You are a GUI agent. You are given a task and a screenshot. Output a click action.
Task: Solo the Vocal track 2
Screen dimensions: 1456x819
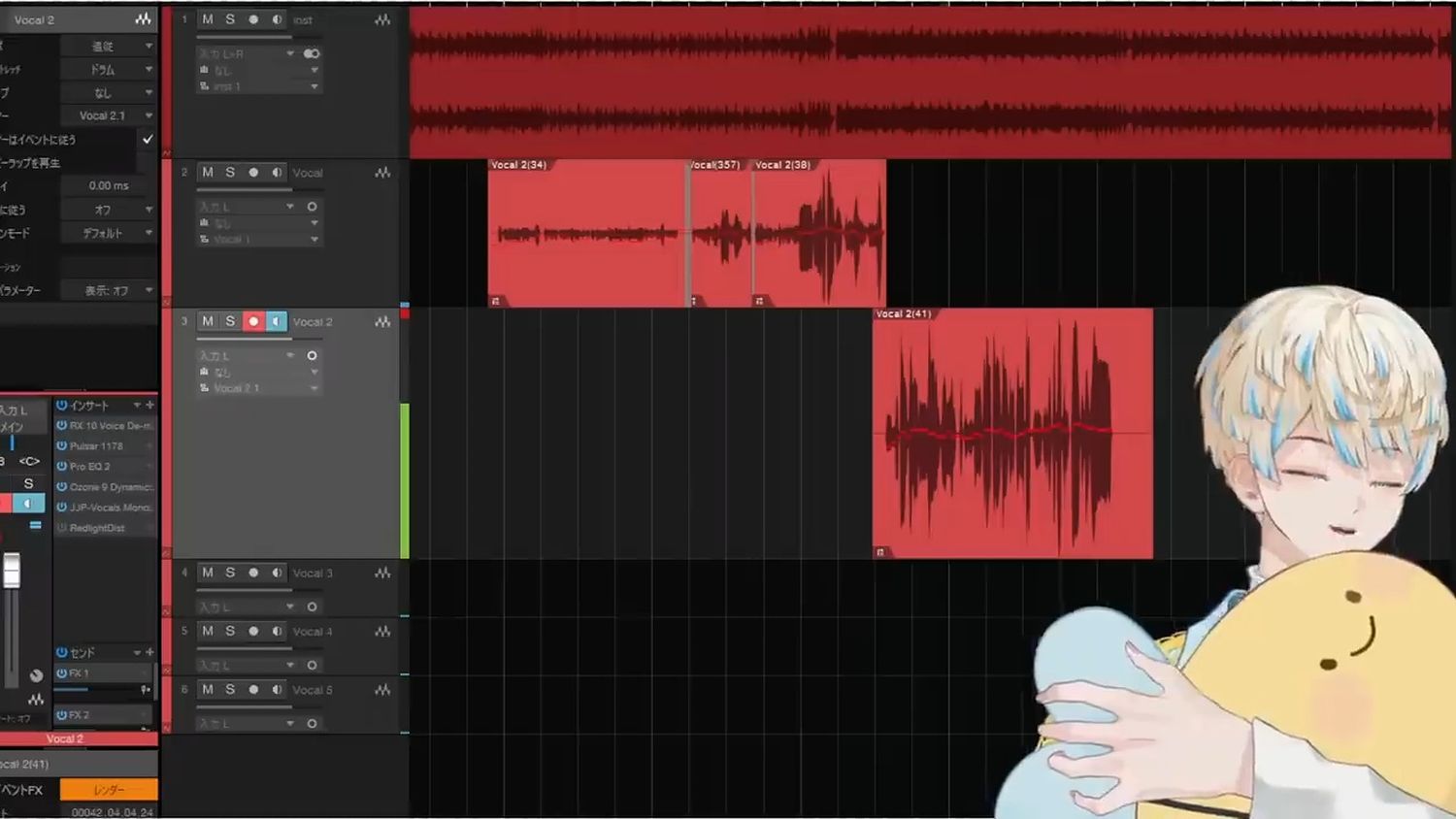click(x=230, y=172)
